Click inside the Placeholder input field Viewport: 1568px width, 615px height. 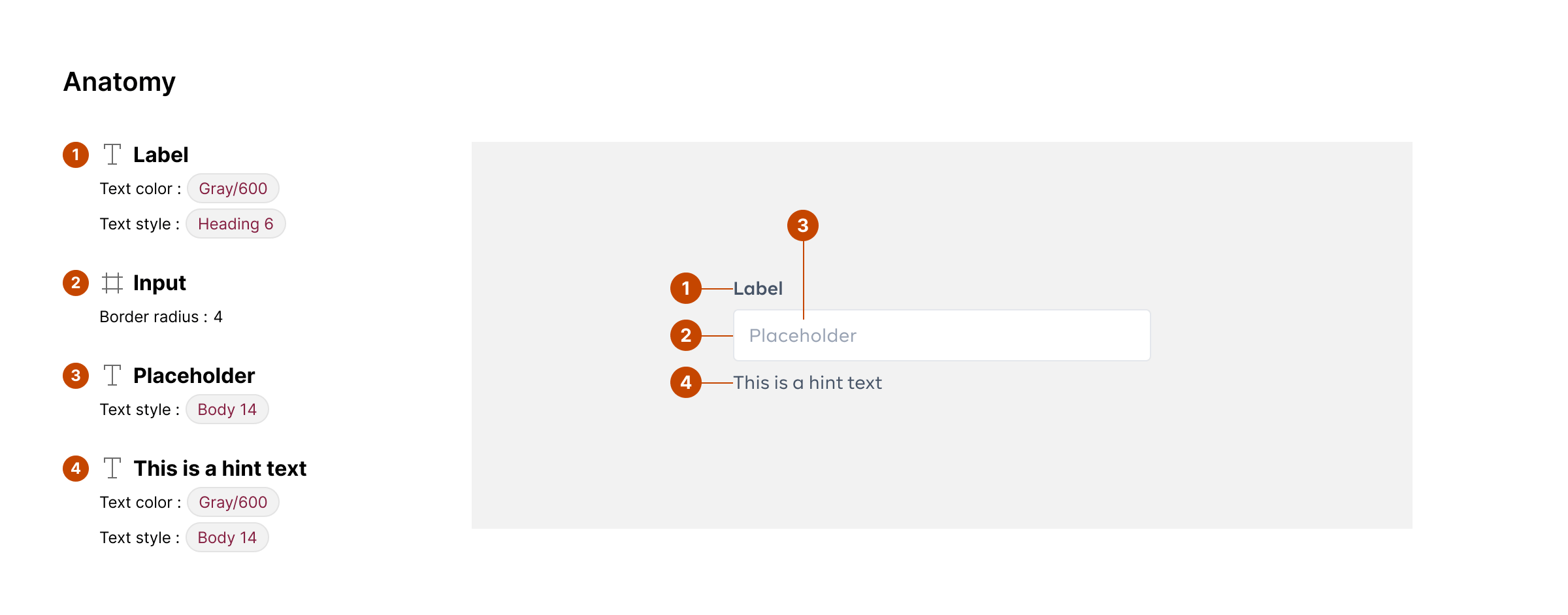pos(941,335)
